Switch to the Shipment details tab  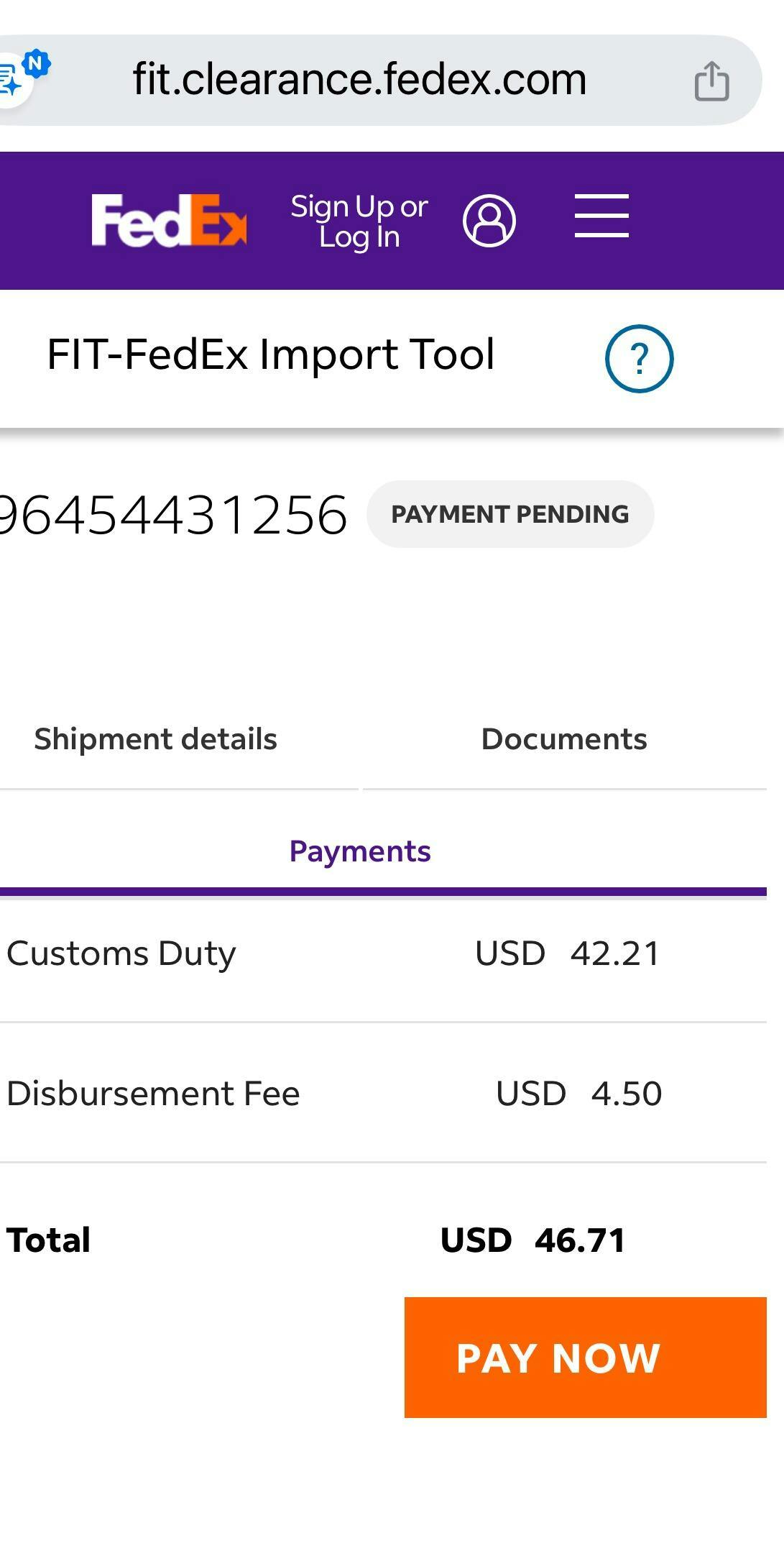156,739
